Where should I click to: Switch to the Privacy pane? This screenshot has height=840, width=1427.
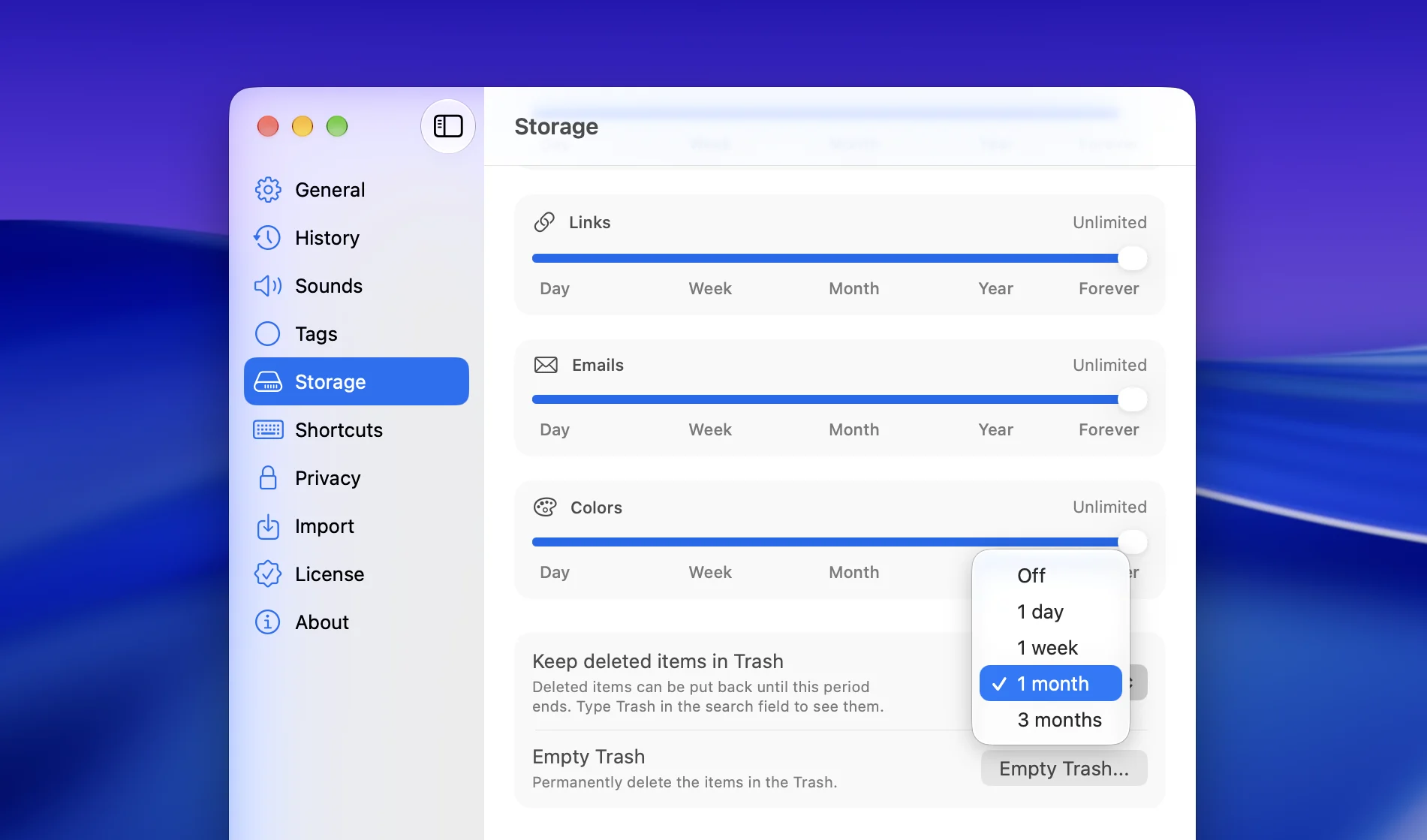(x=357, y=478)
